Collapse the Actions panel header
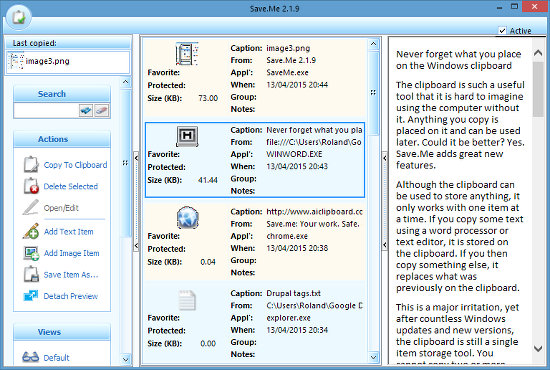 (62, 139)
